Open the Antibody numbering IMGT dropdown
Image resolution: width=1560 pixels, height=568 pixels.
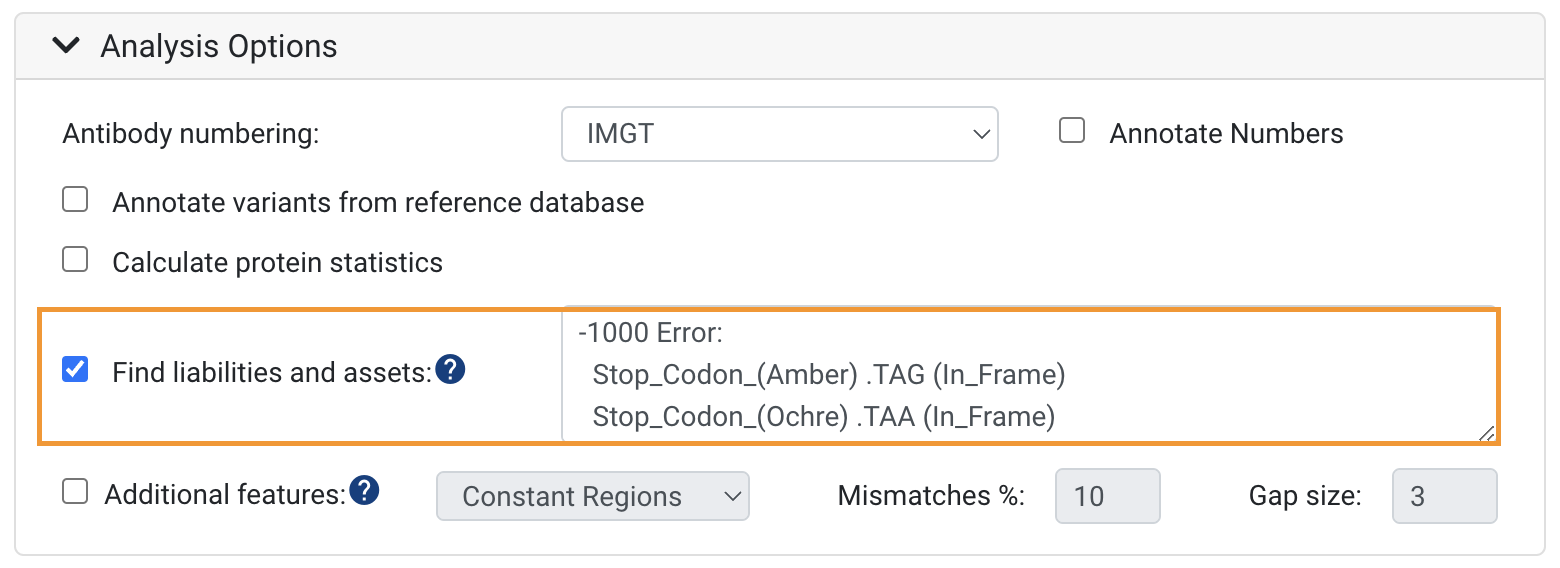[x=779, y=134]
